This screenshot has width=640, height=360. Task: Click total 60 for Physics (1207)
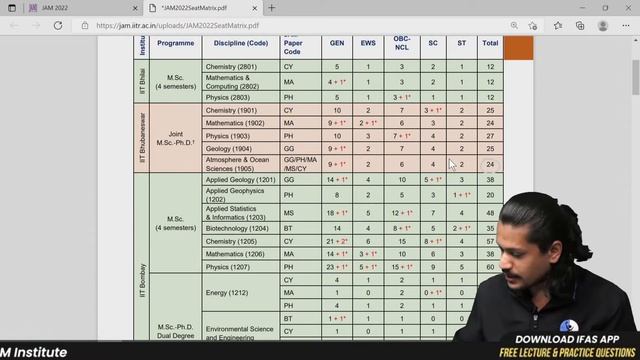click(490, 267)
